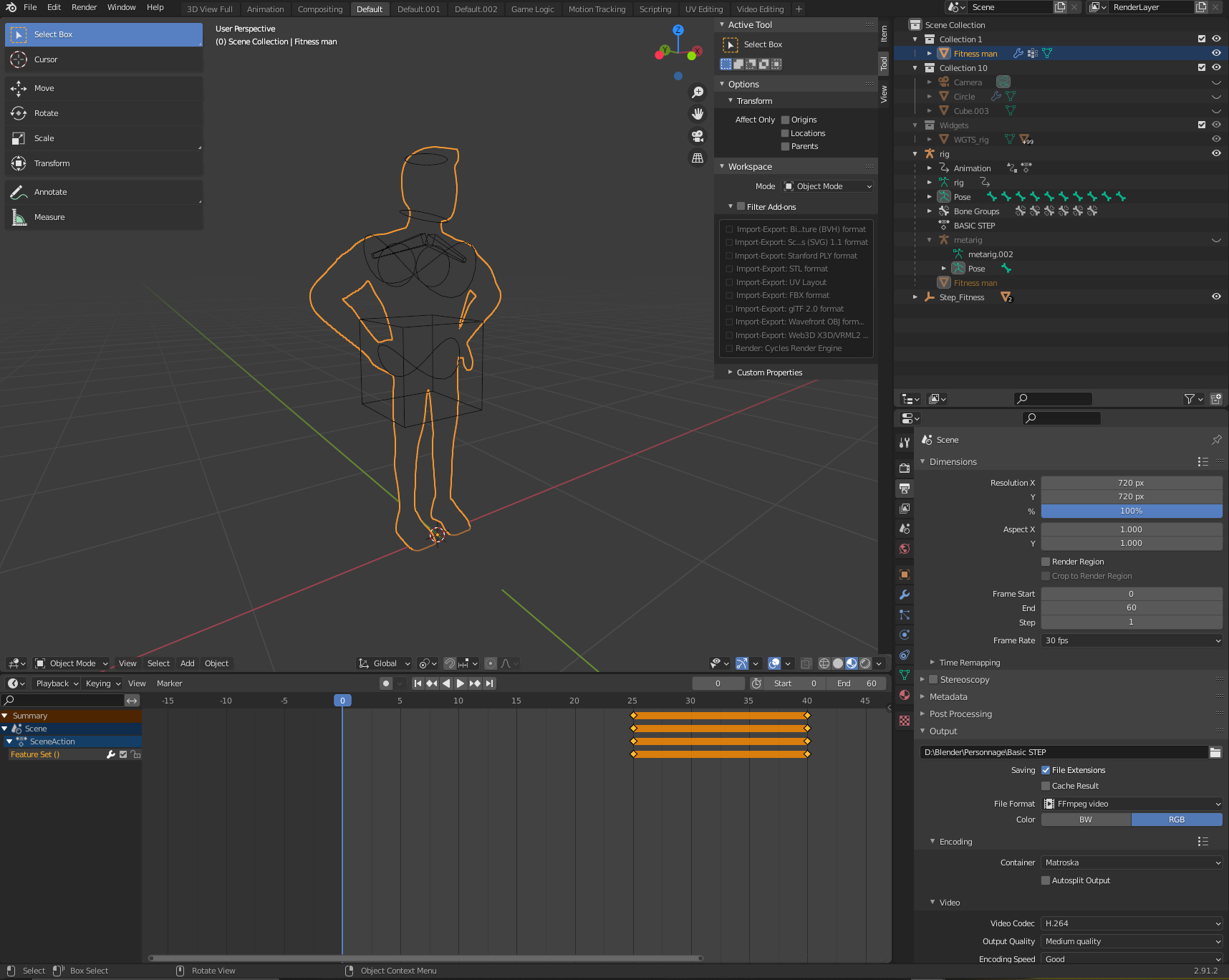Open the Modifier properties wrench icon

point(905,595)
